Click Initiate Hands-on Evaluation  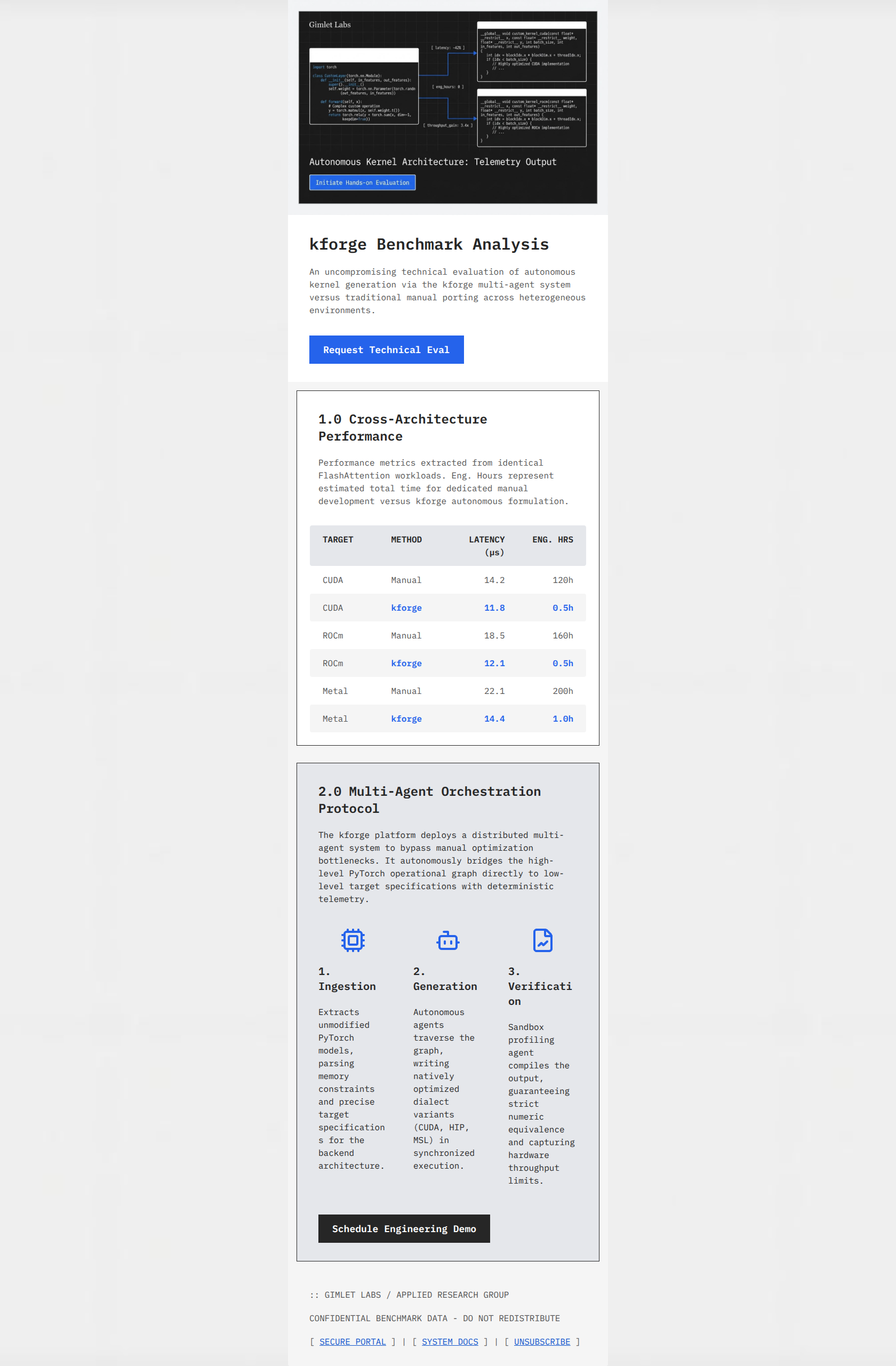click(x=362, y=182)
